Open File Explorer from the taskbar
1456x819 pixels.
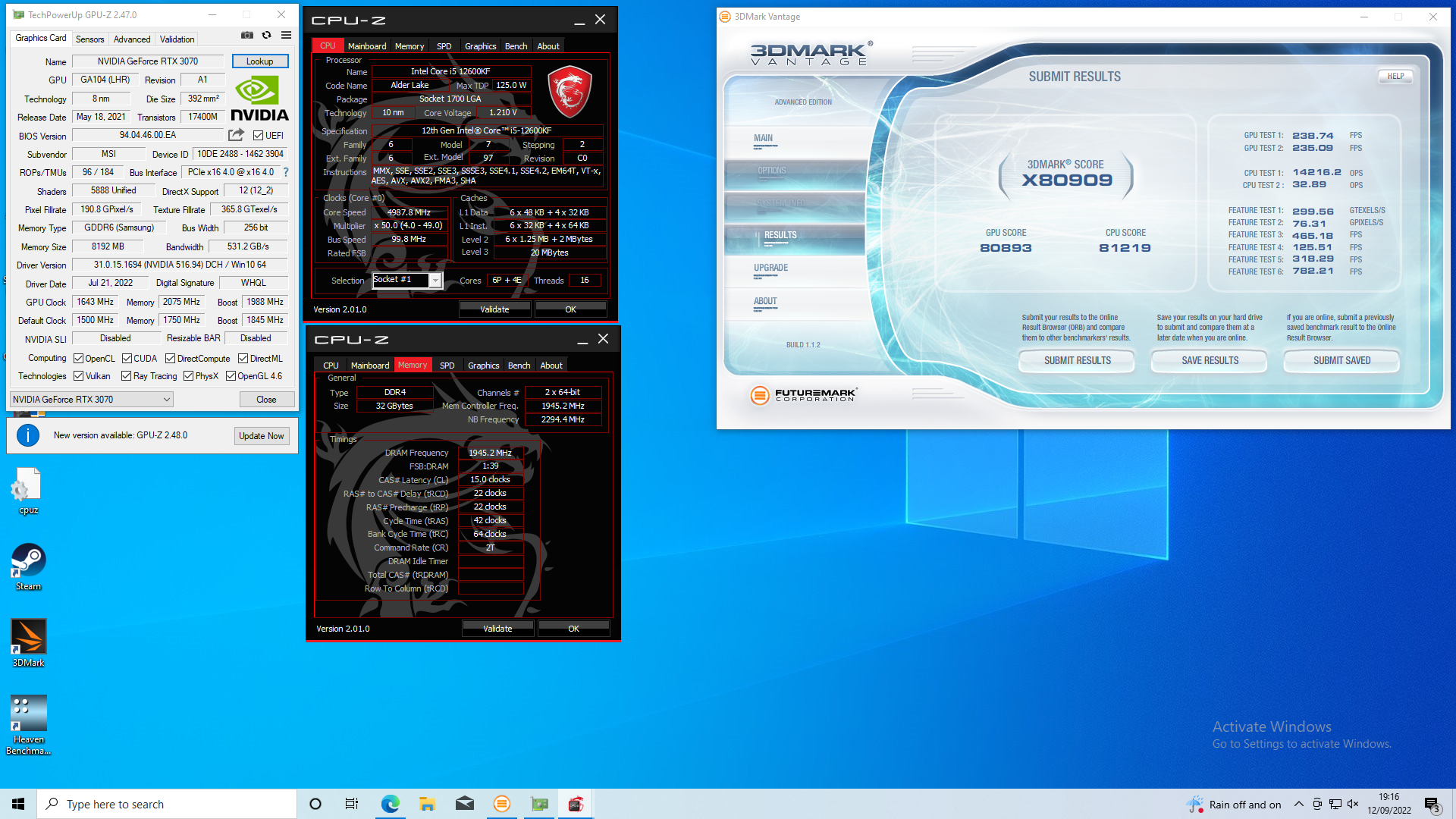tap(427, 804)
